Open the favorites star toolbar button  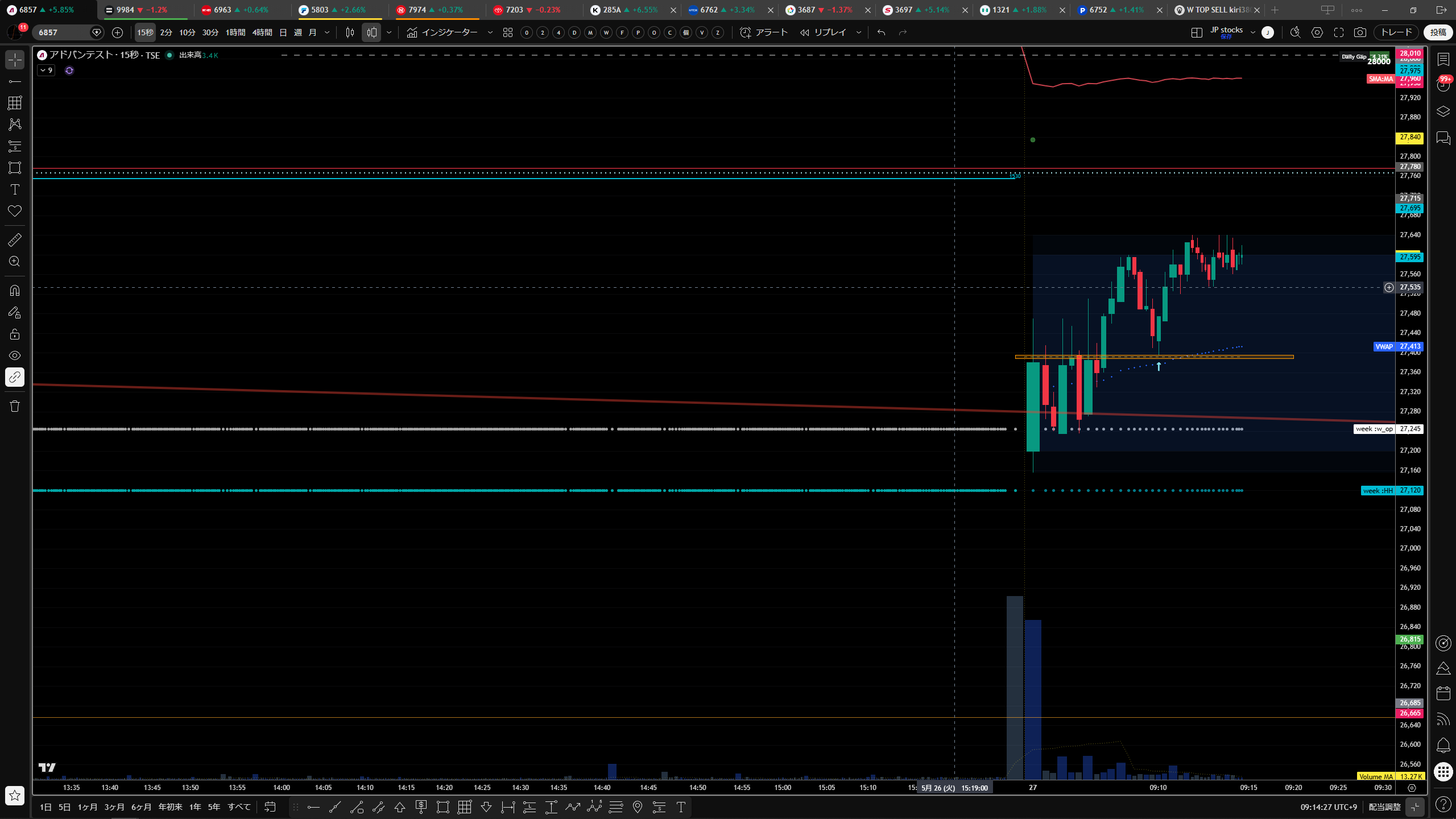click(x=15, y=795)
